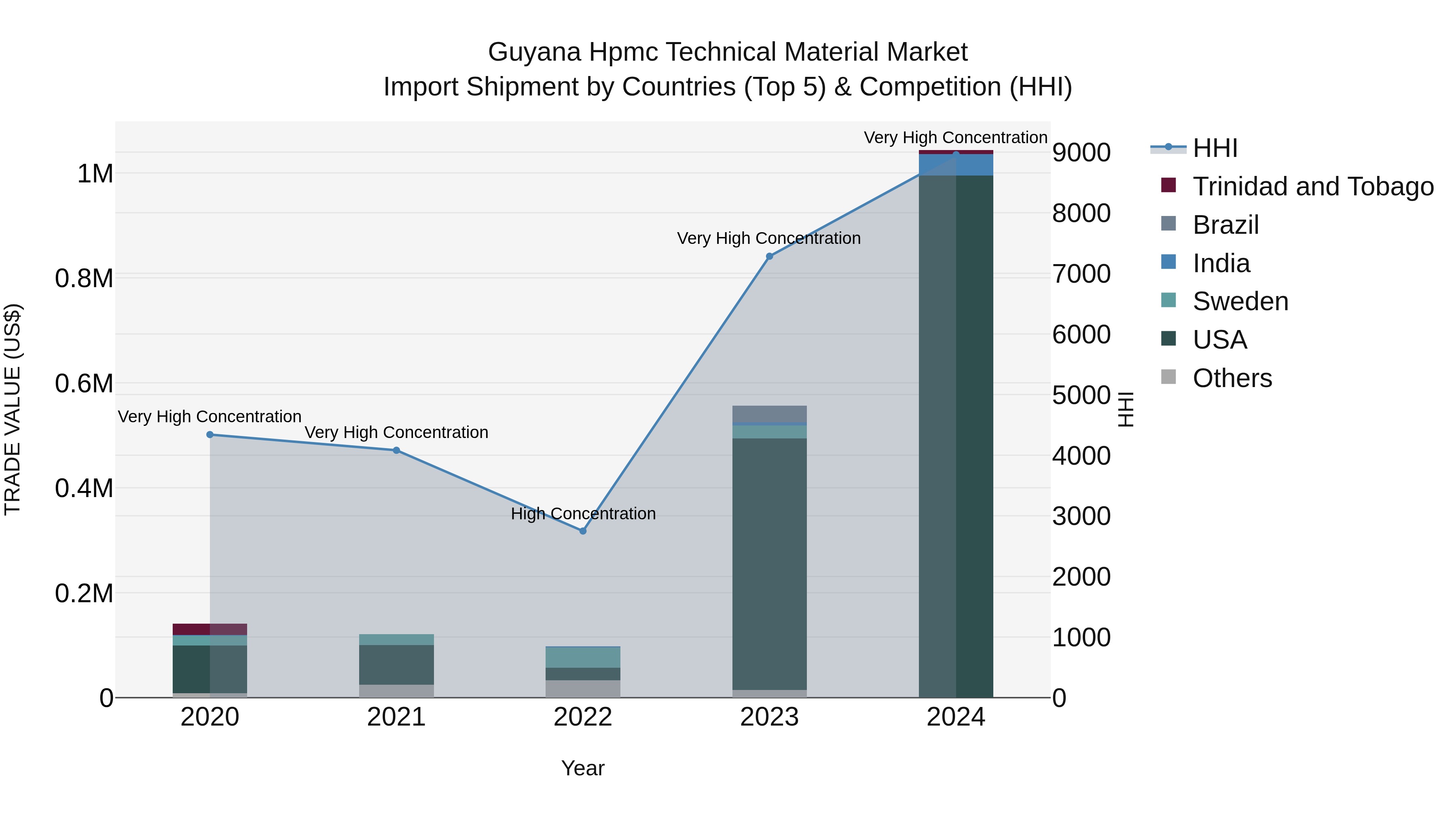This screenshot has height=819, width=1456.
Task: Click the 2023 Sweden bar segment
Action: coord(769,432)
